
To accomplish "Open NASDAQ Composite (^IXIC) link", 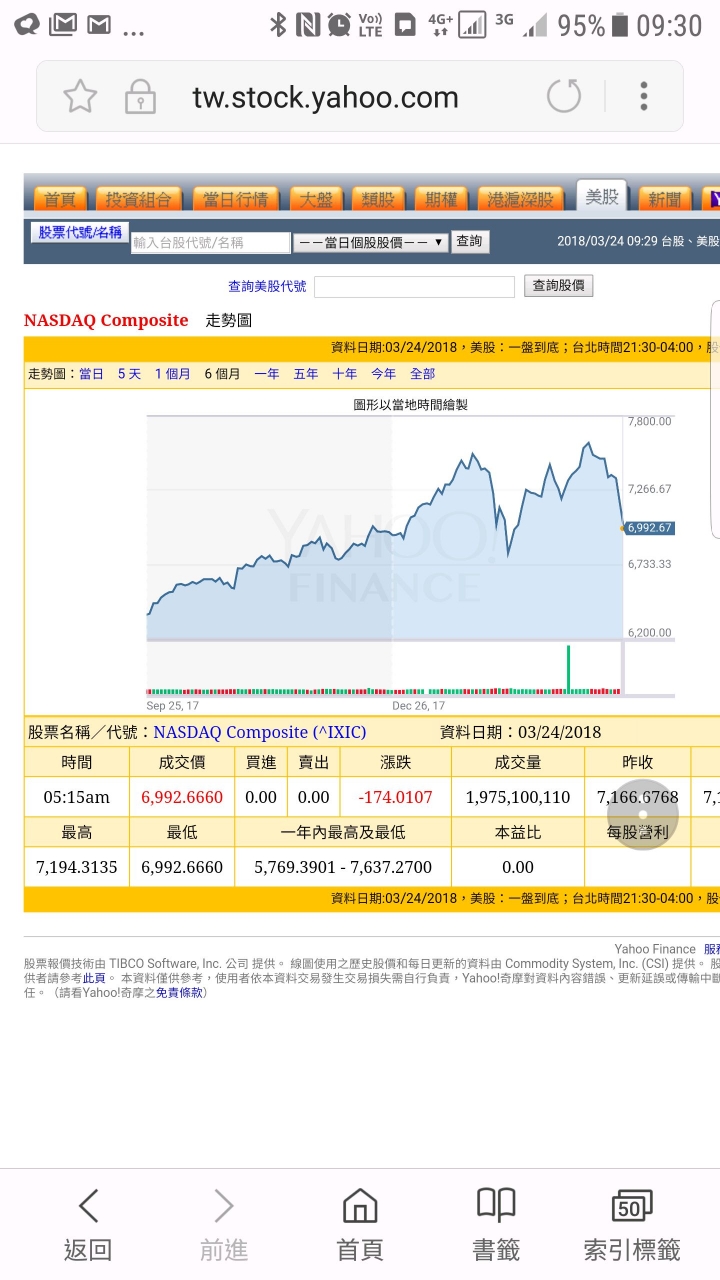I will (x=260, y=732).
